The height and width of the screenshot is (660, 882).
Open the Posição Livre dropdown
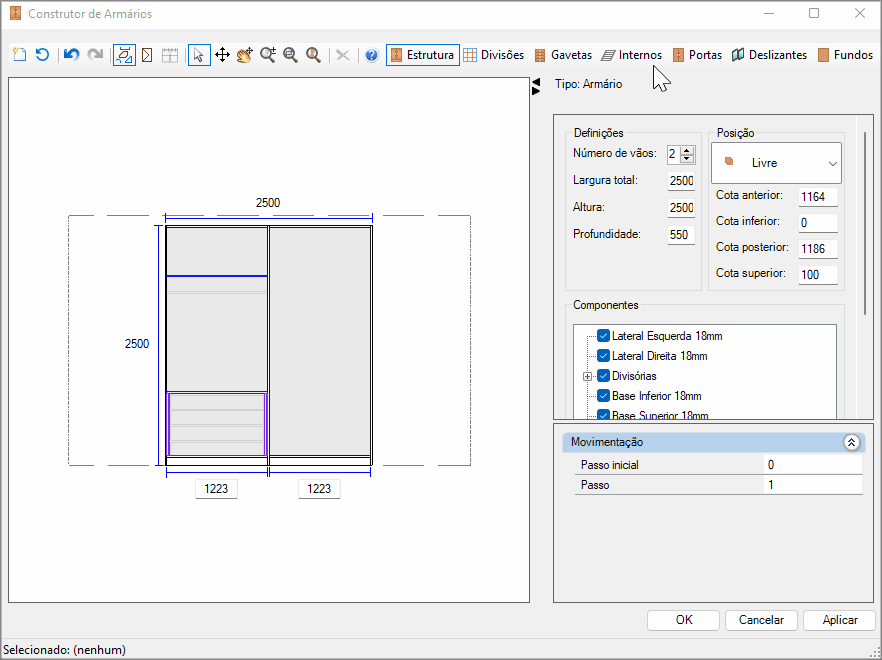[x=776, y=163]
